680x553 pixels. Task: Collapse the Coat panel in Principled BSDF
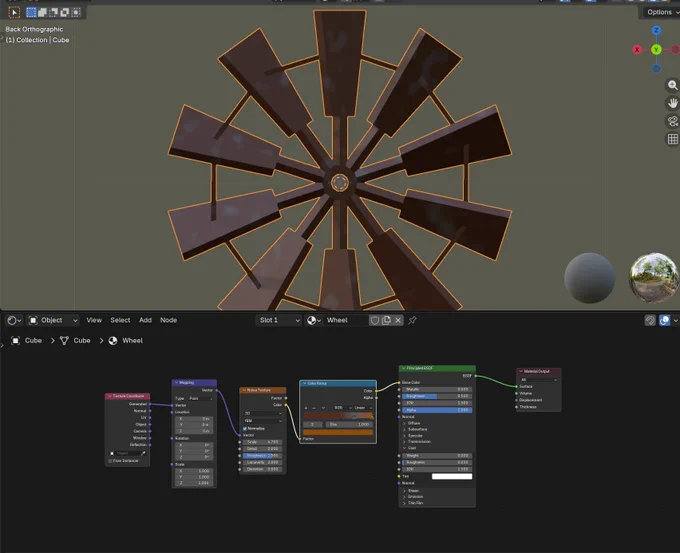[x=405, y=448]
